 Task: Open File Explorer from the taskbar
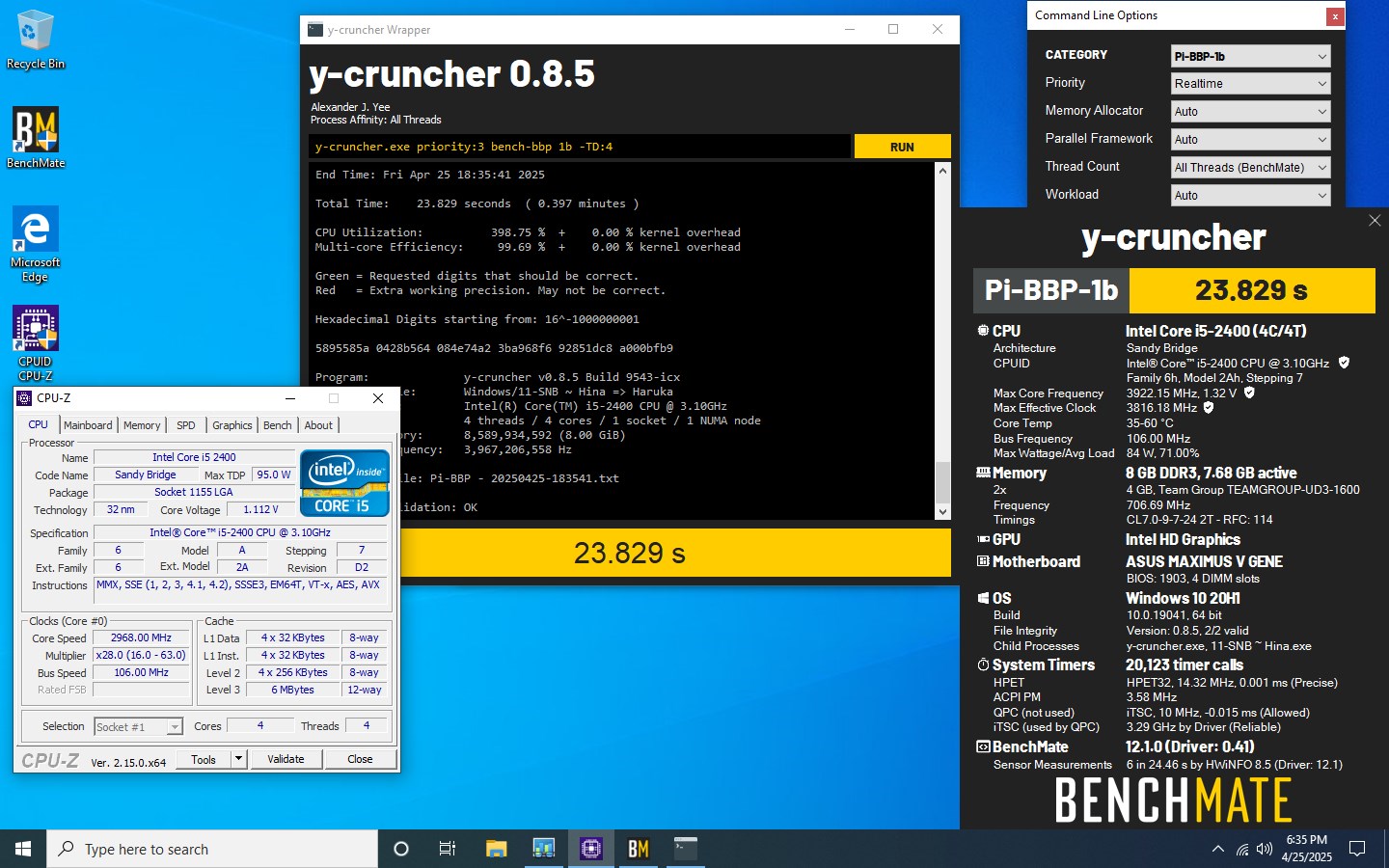click(496, 849)
